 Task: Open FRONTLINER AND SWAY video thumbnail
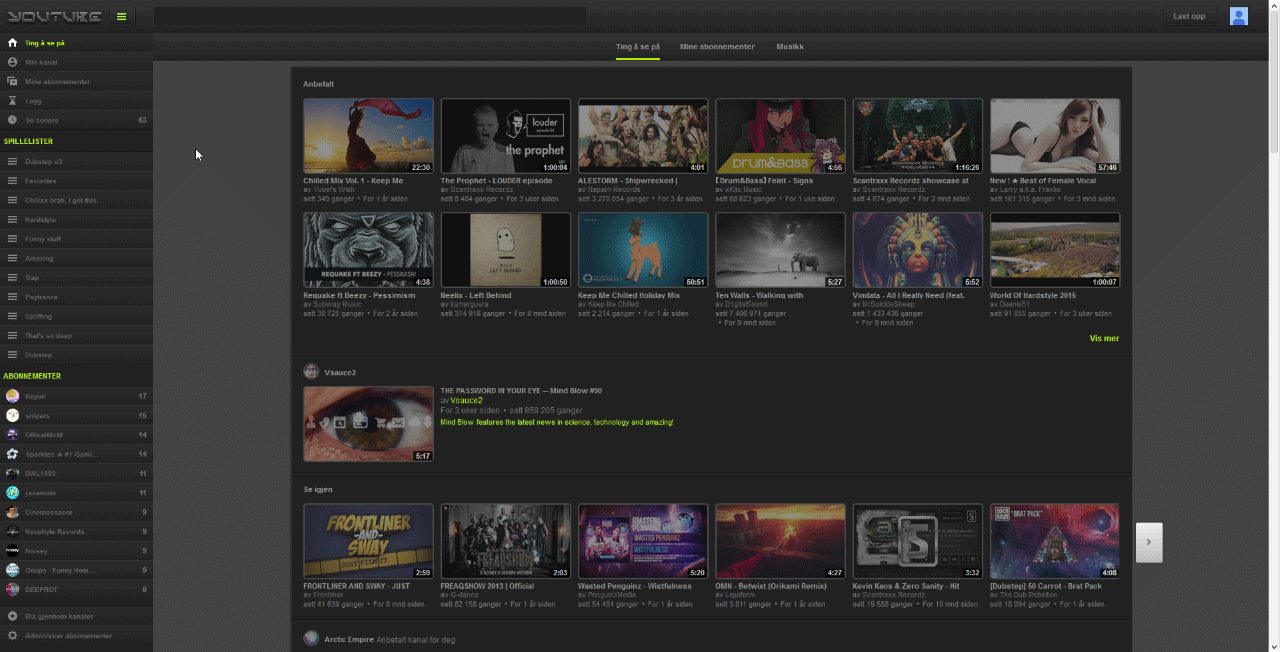point(368,541)
